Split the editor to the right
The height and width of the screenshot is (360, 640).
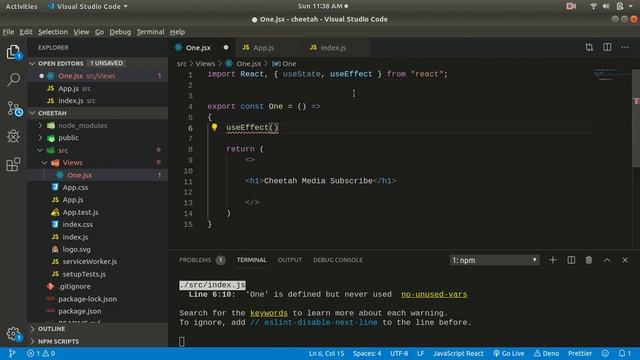coord(607,47)
